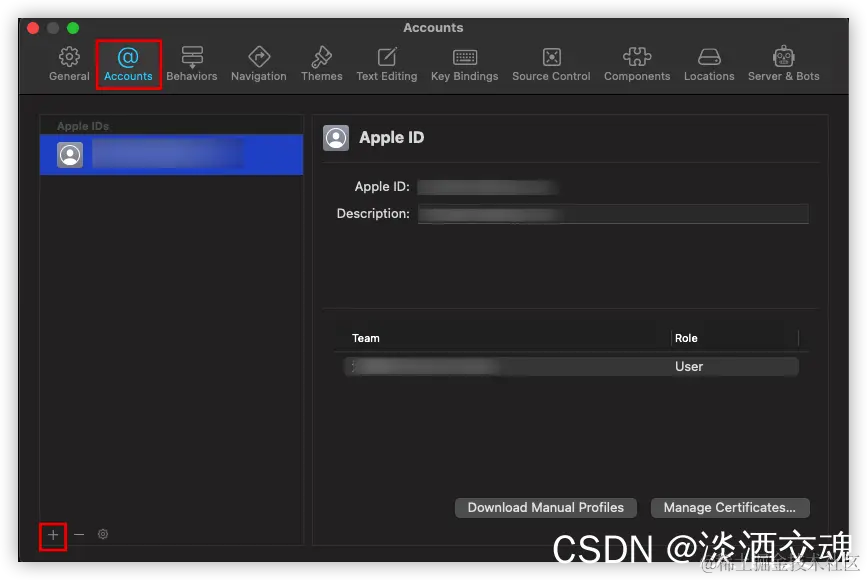
Task: Click Download Manual Profiles button
Action: [x=546, y=508]
